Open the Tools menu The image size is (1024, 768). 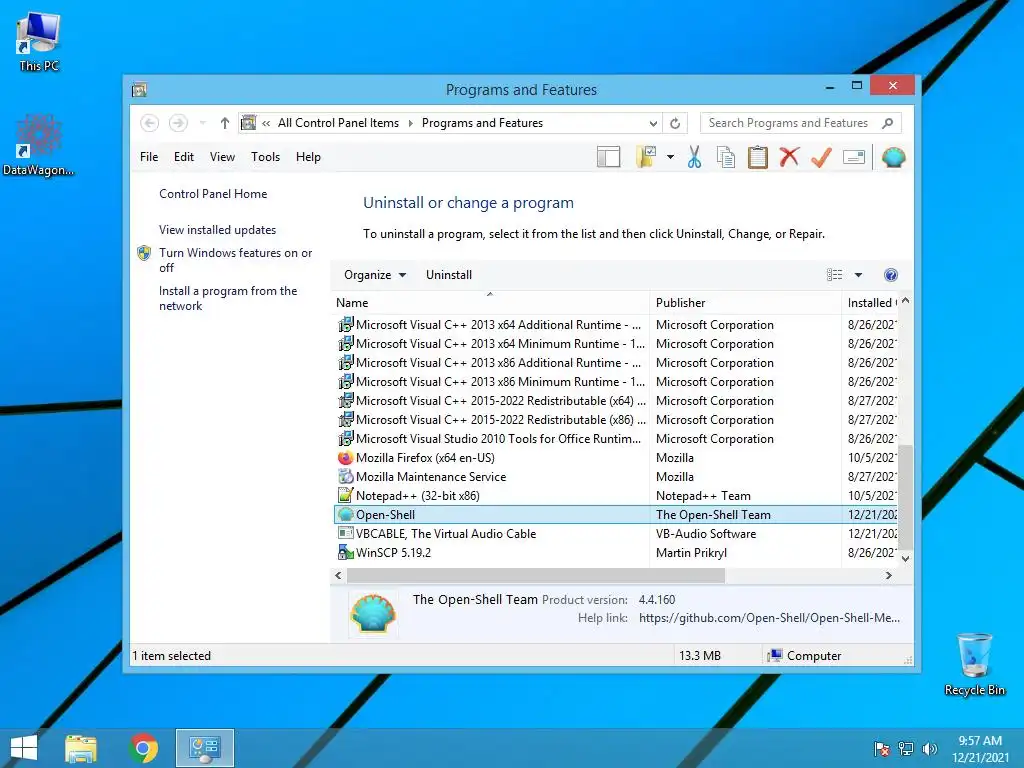(265, 157)
